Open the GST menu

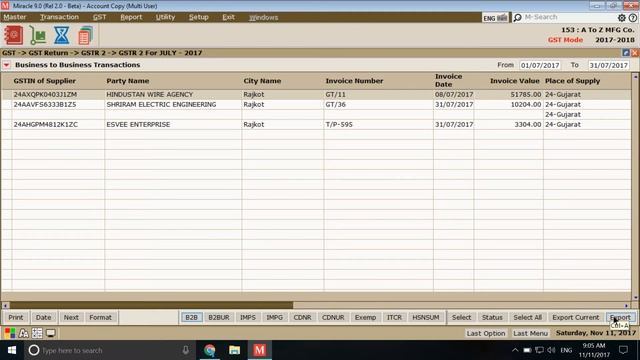(x=99, y=17)
